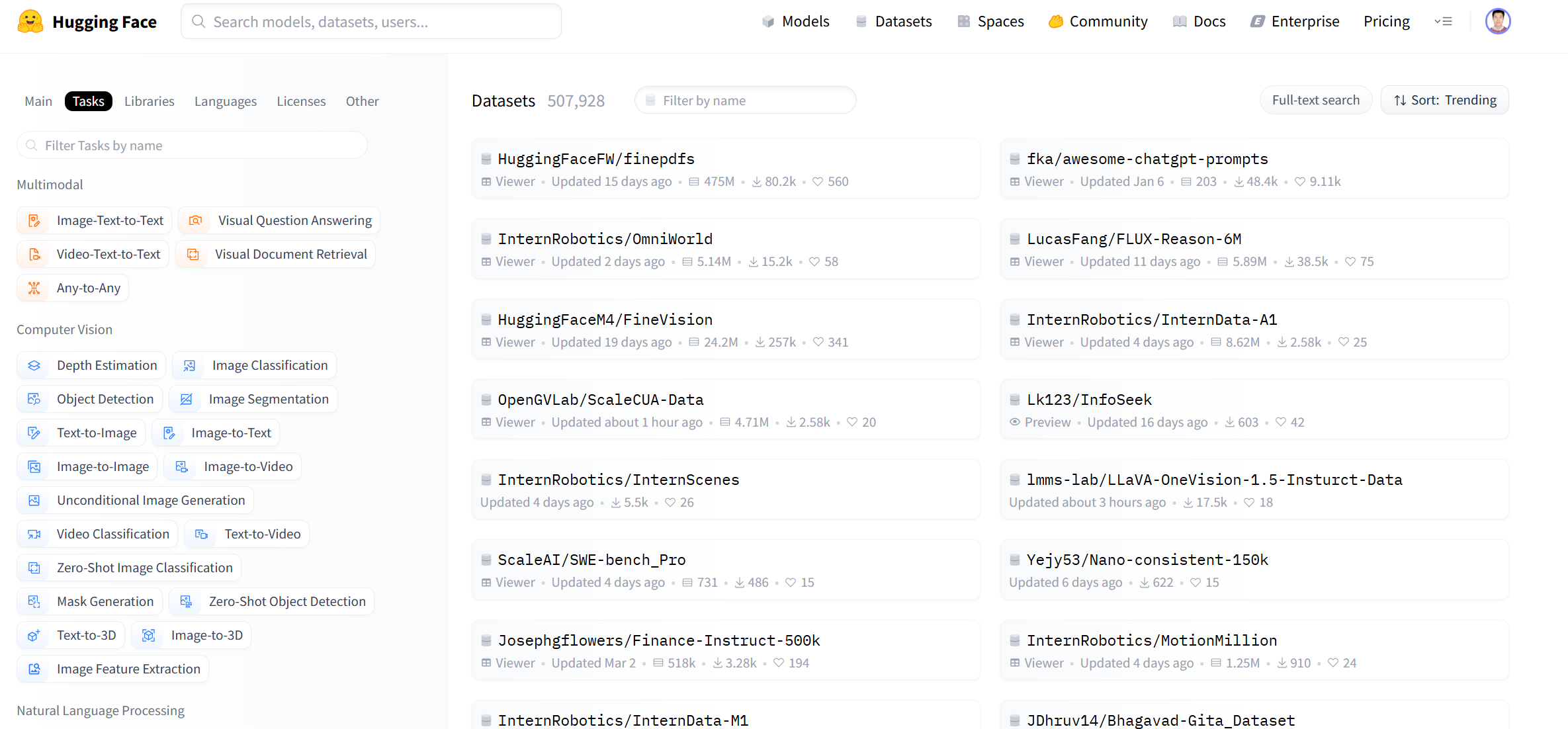Click the Hugging Face emoji logo
The width and height of the screenshot is (1568, 729).
[30, 22]
